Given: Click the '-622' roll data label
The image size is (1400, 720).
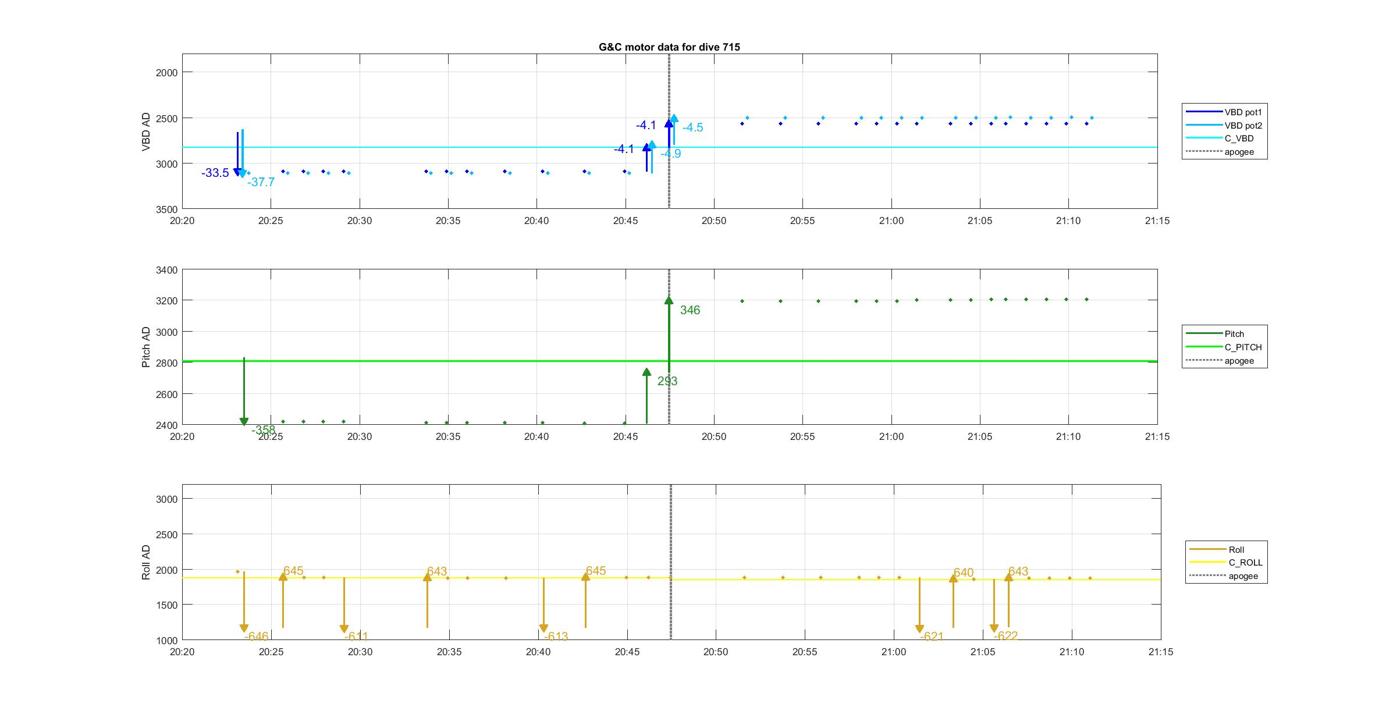Looking at the screenshot, I should (x=1007, y=637).
